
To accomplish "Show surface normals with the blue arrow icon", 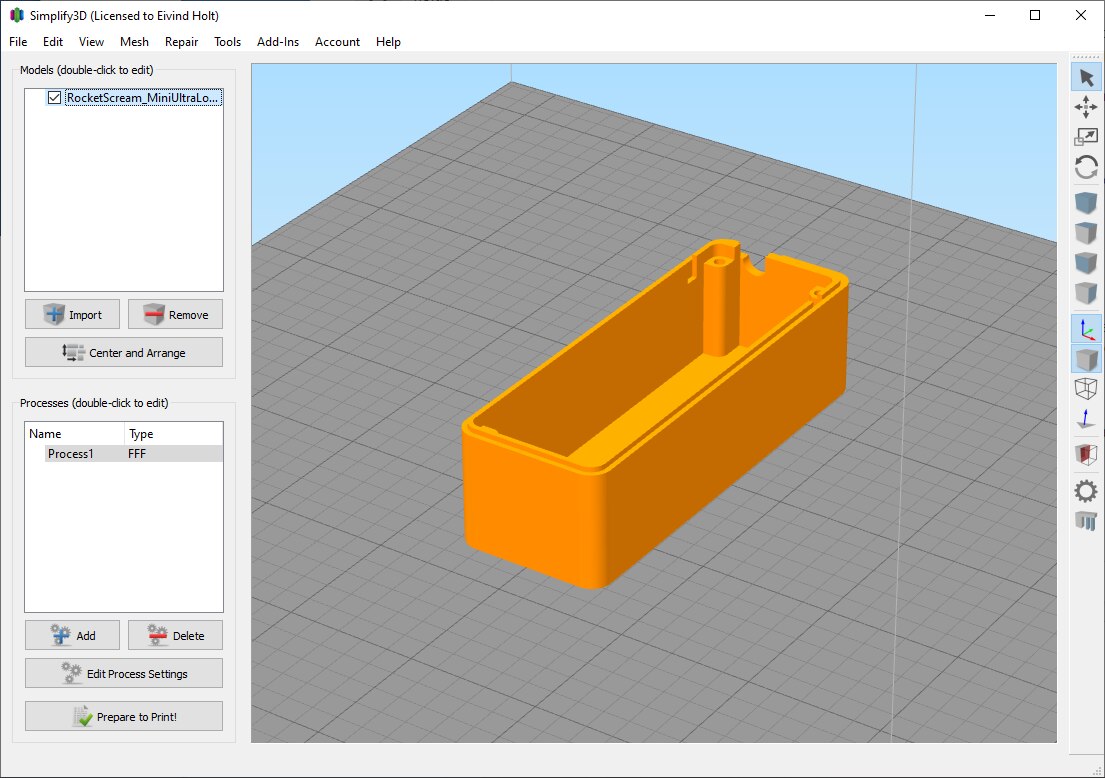I will pos(1086,420).
